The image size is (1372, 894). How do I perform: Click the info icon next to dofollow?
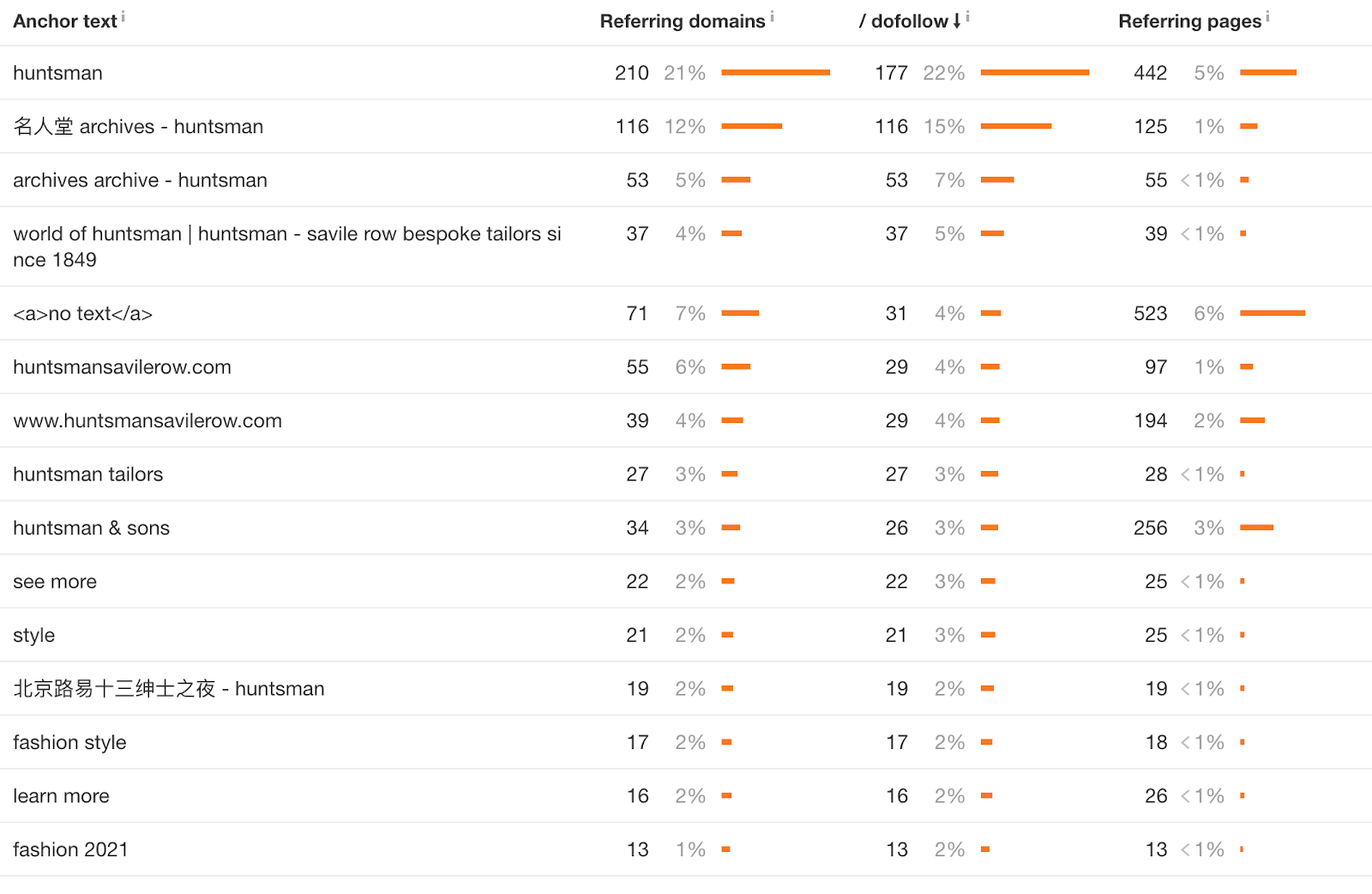coord(968,16)
